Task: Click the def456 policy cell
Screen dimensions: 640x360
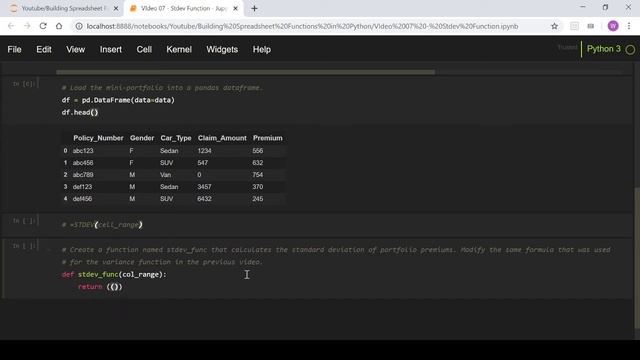Action: click(x=82, y=199)
